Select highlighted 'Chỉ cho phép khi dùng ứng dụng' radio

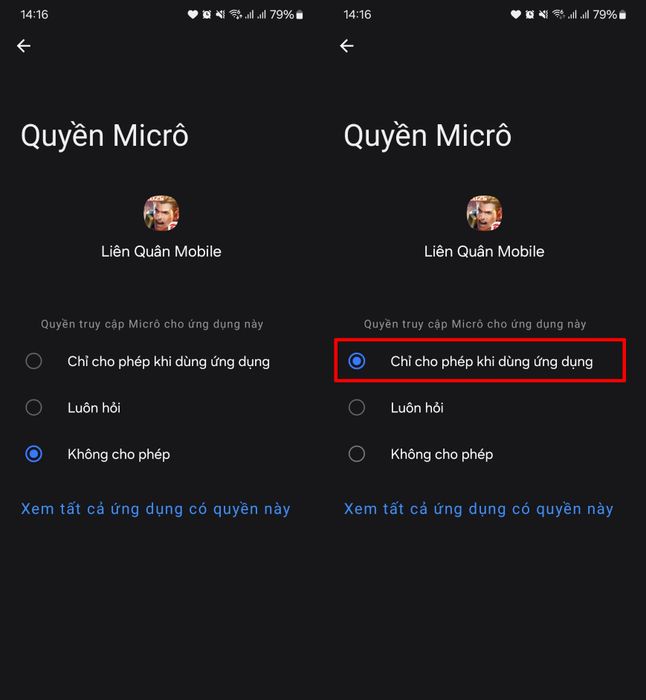480,361
